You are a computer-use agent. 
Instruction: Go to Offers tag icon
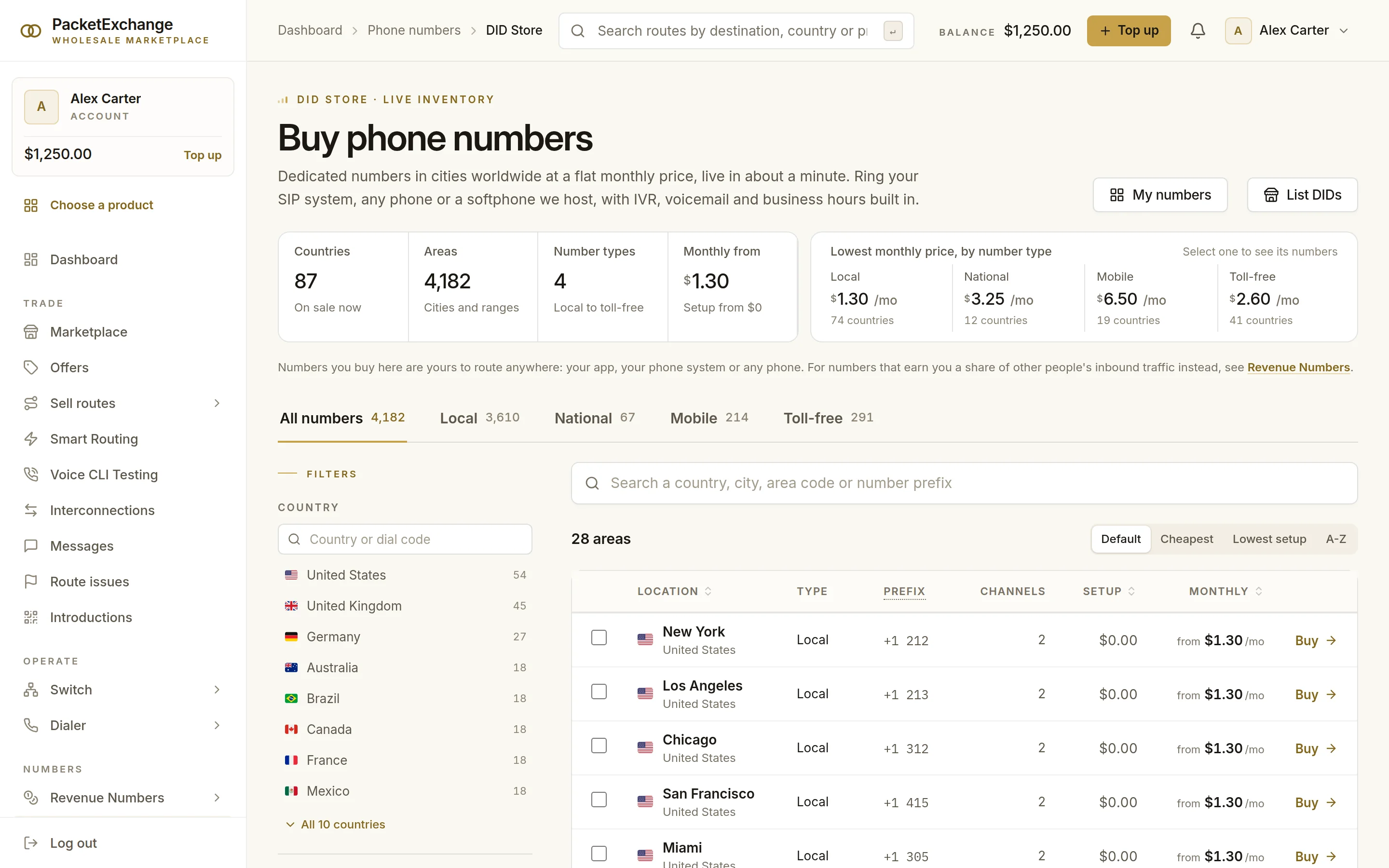coord(31,367)
